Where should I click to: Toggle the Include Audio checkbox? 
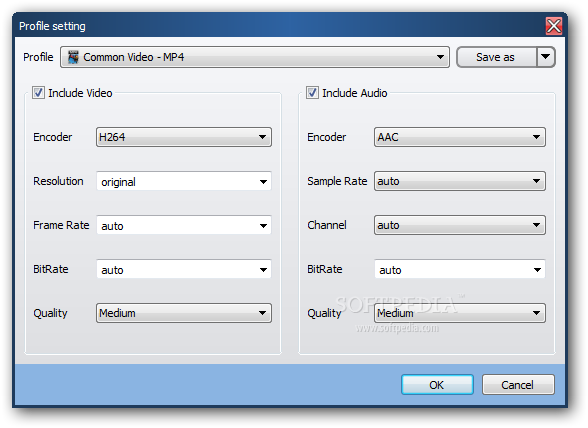point(312,92)
